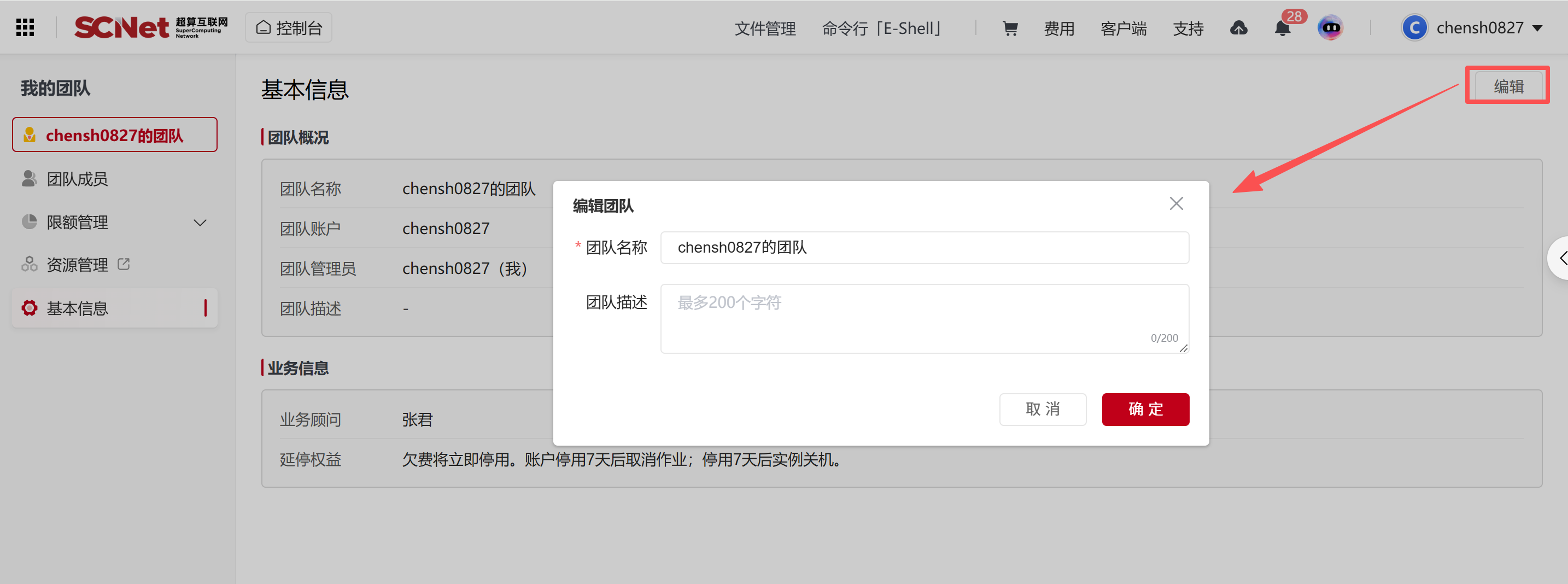
Task: Expand the collapsed right side panel arrow
Action: coord(1560,258)
